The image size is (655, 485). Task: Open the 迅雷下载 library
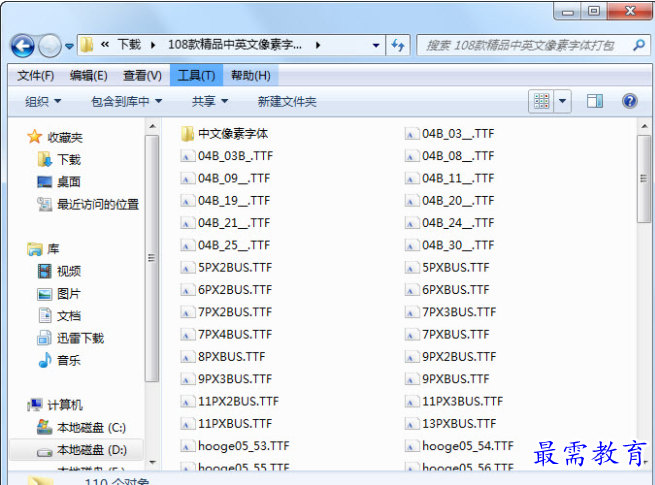80,338
